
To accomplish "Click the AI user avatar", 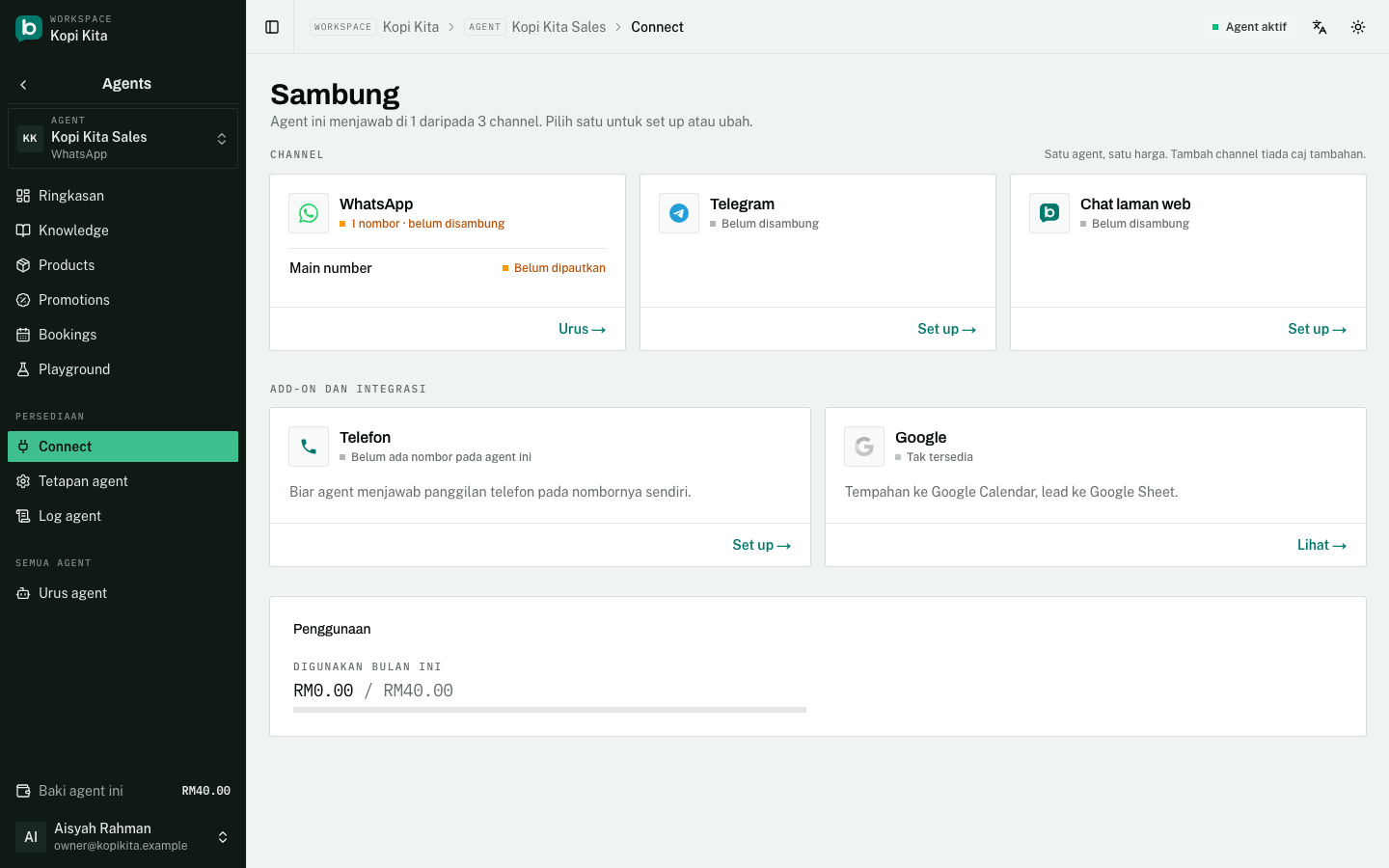I will [x=31, y=837].
